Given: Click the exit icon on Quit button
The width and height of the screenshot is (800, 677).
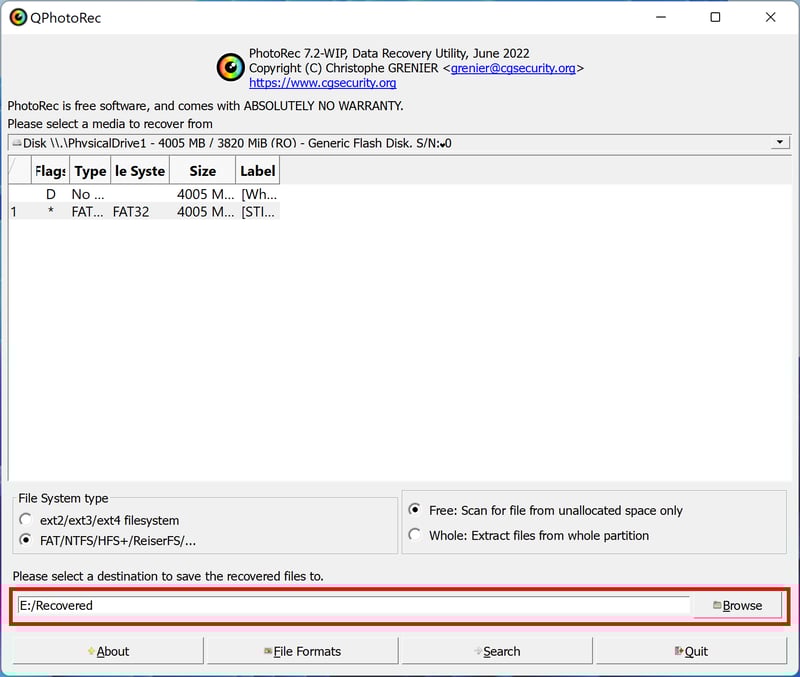Looking at the screenshot, I should point(677,652).
